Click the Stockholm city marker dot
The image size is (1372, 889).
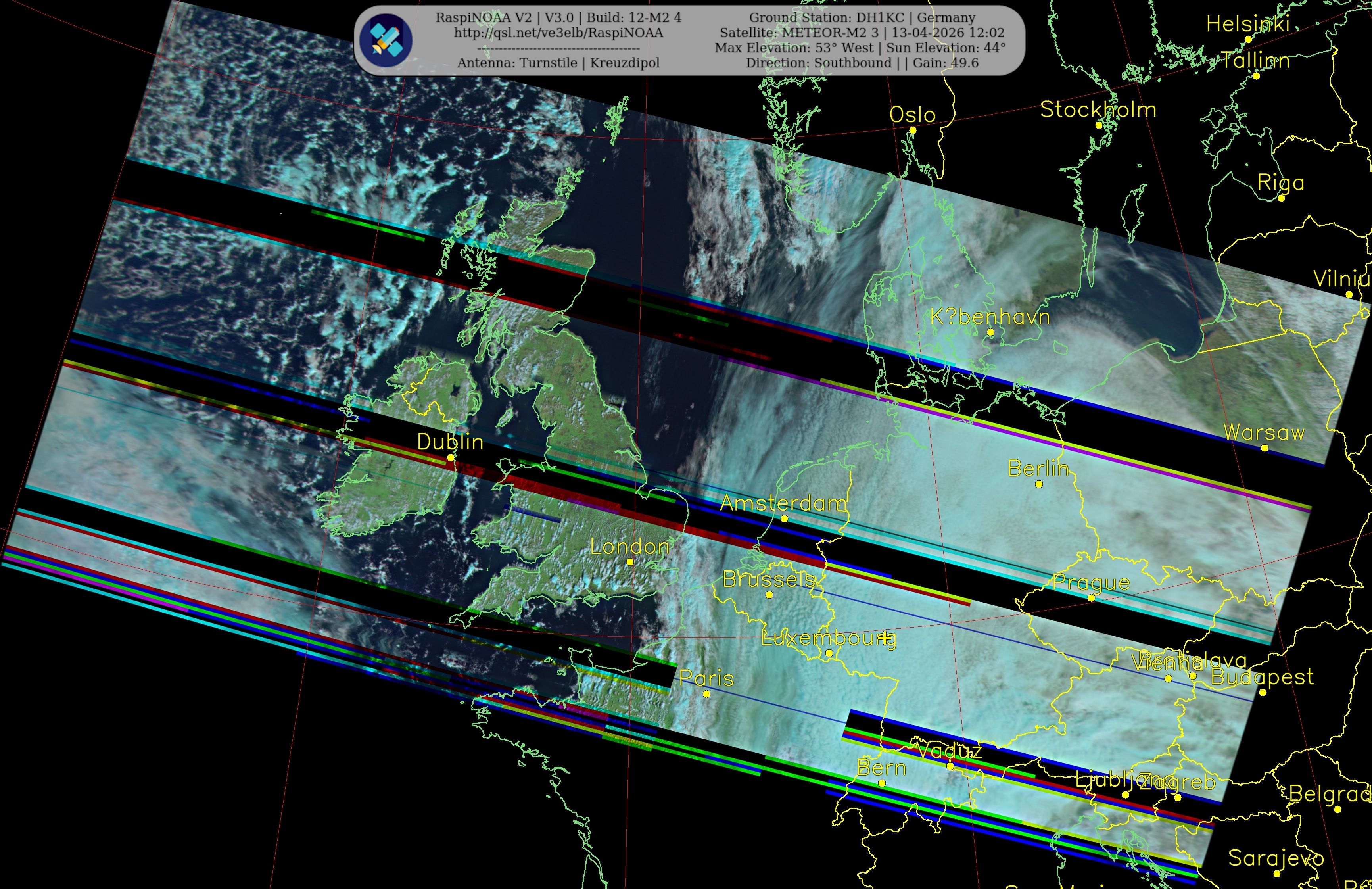click(x=1099, y=125)
